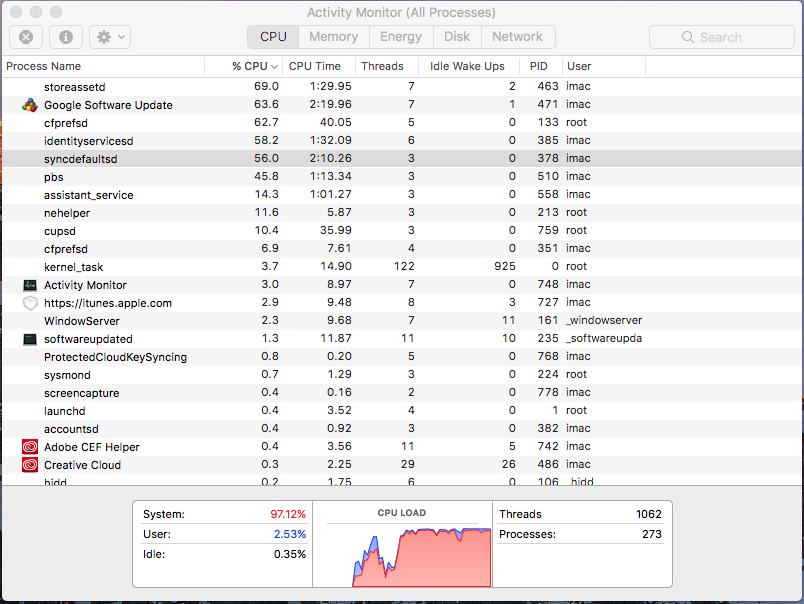804x604 pixels.
Task: Click the Adobe CEF Helper name
Action: click(92, 447)
